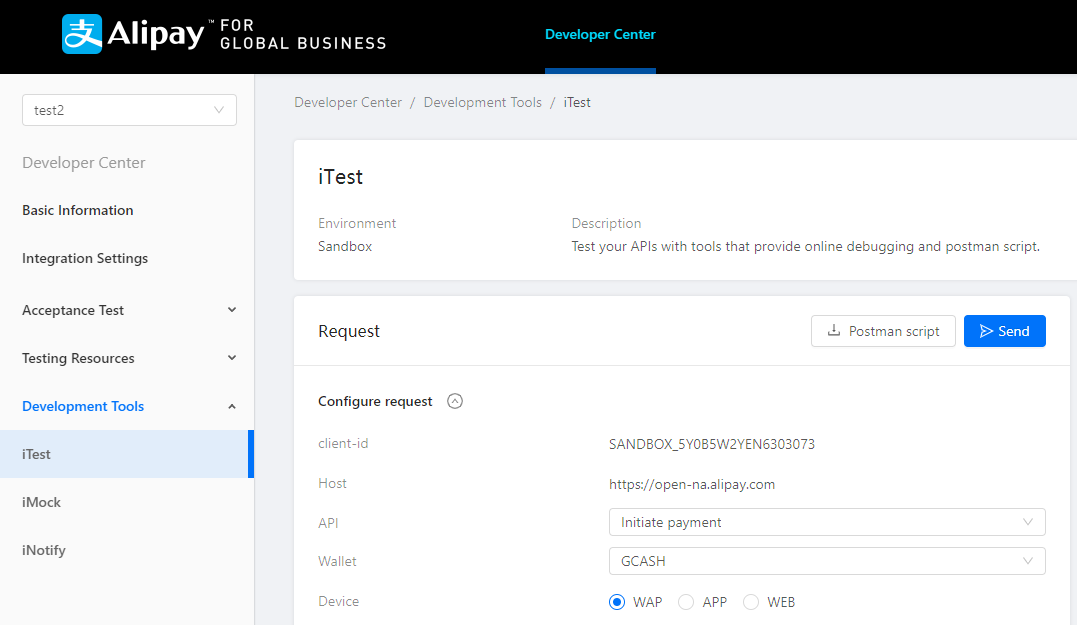Go to Integration Settings
This screenshot has height=625, width=1077.
pos(85,258)
